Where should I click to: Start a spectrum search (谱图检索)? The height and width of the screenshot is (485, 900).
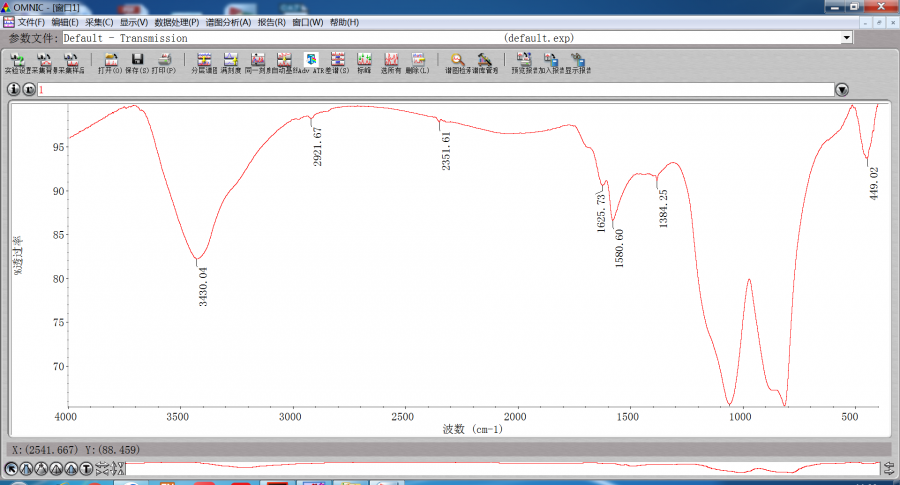[457, 63]
